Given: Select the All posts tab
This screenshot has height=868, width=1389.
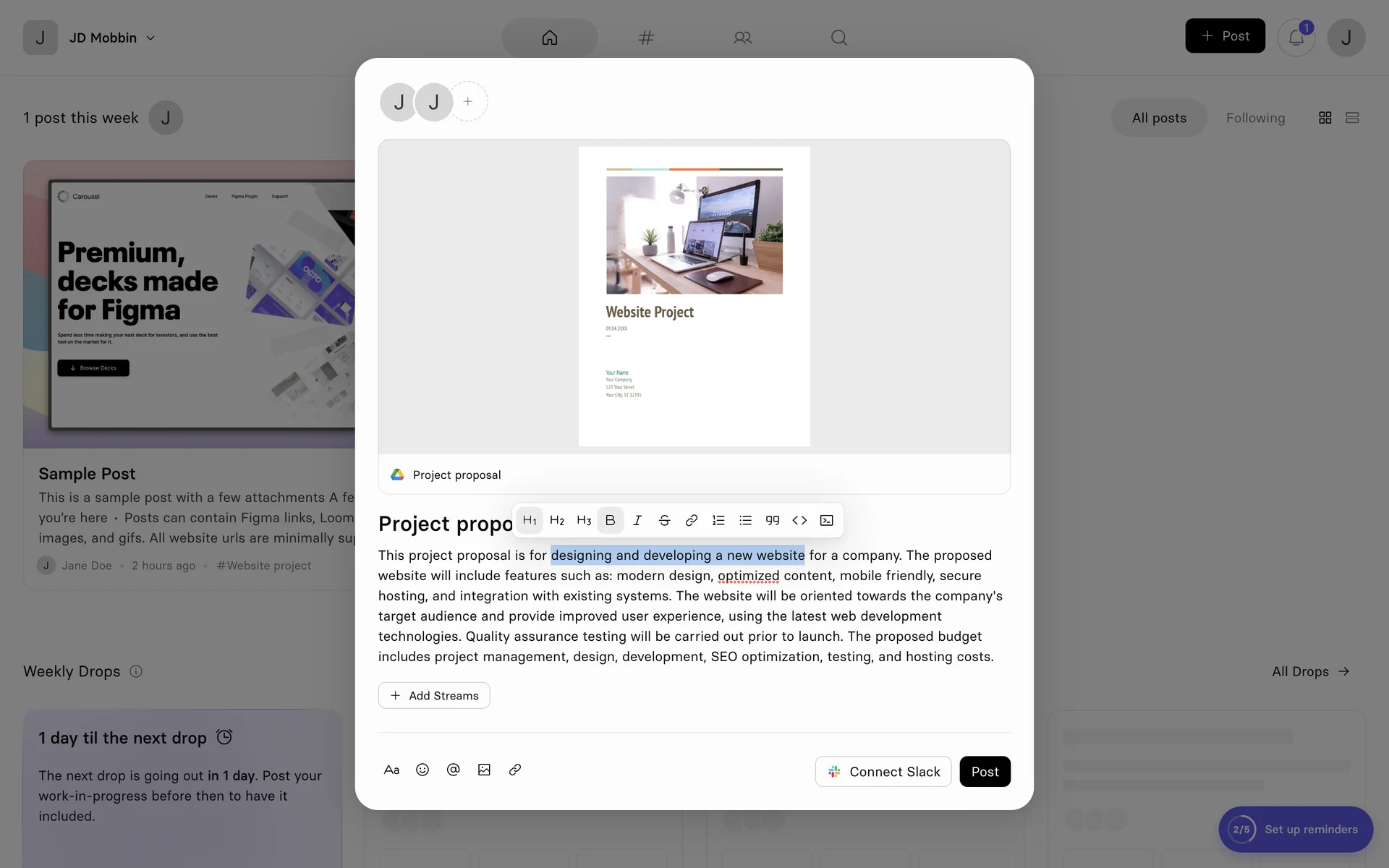Looking at the screenshot, I should pyautogui.click(x=1159, y=118).
